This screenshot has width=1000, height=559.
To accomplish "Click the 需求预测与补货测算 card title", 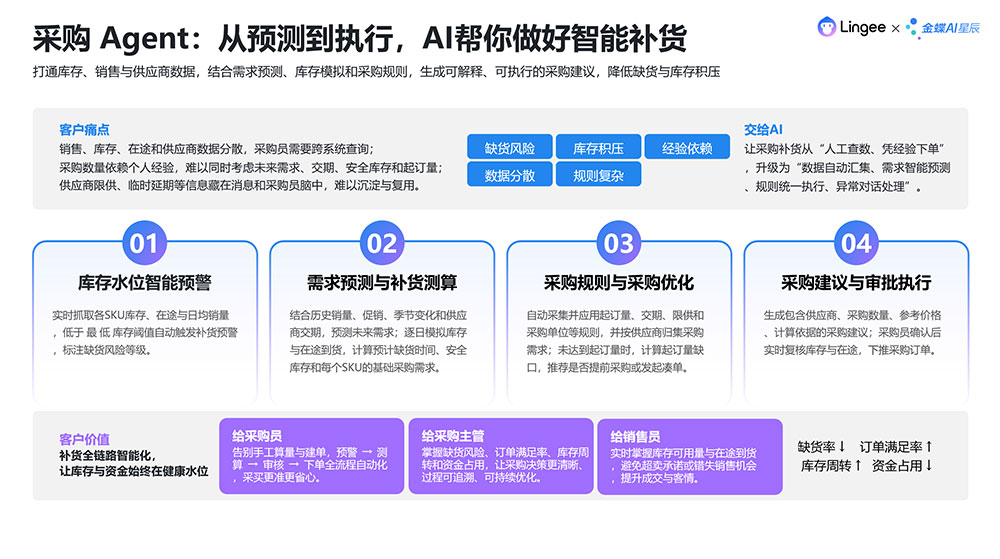I will pyautogui.click(x=381, y=282).
